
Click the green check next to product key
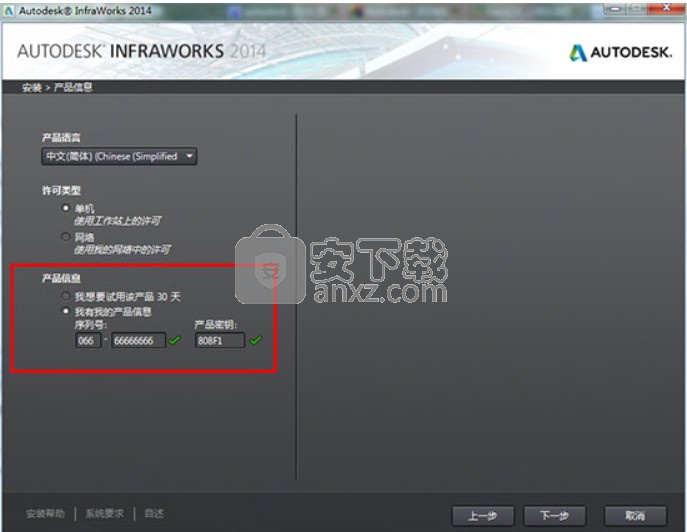[x=256, y=340]
